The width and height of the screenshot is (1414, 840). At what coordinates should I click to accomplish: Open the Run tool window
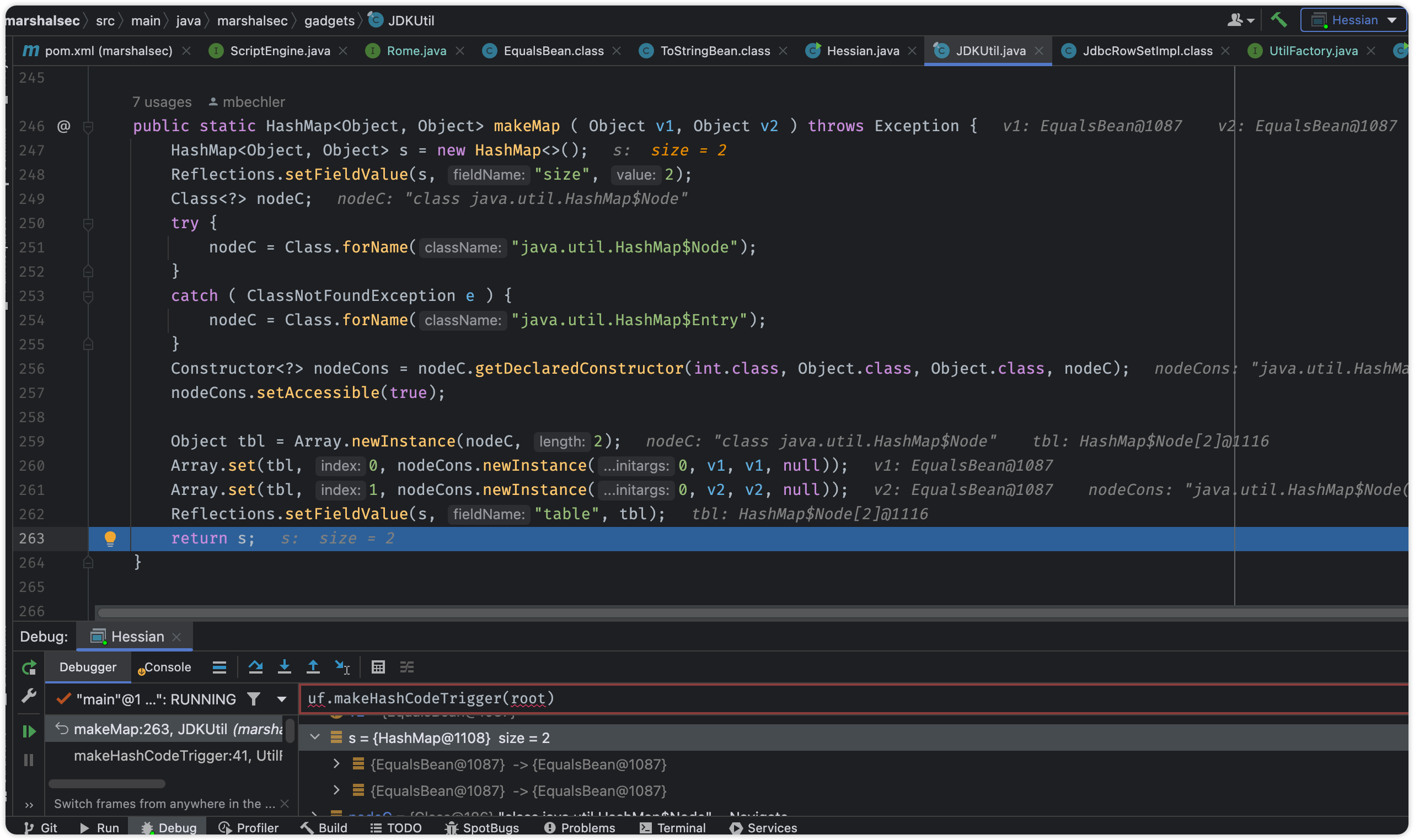[100, 828]
